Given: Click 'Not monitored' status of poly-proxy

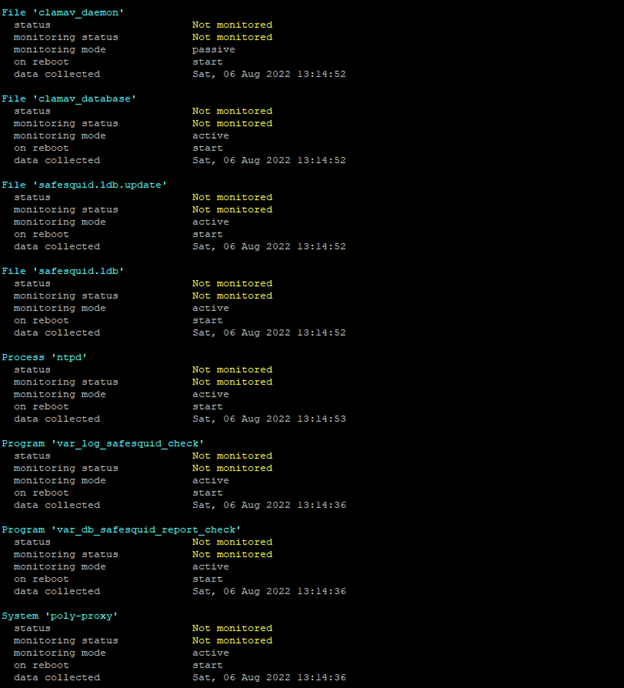Looking at the screenshot, I should [231, 628].
